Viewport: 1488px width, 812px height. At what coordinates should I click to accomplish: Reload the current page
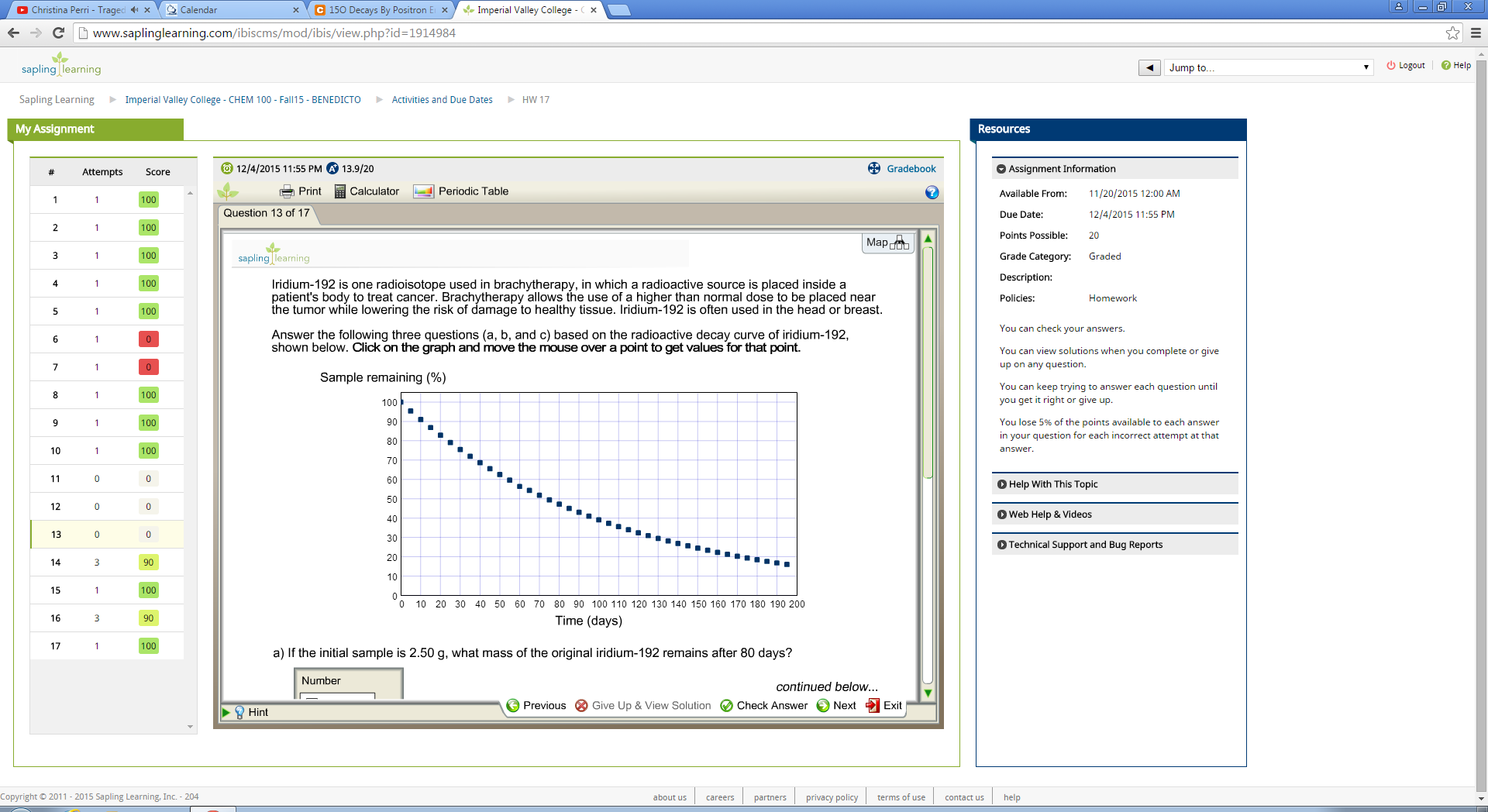click(58, 33)
